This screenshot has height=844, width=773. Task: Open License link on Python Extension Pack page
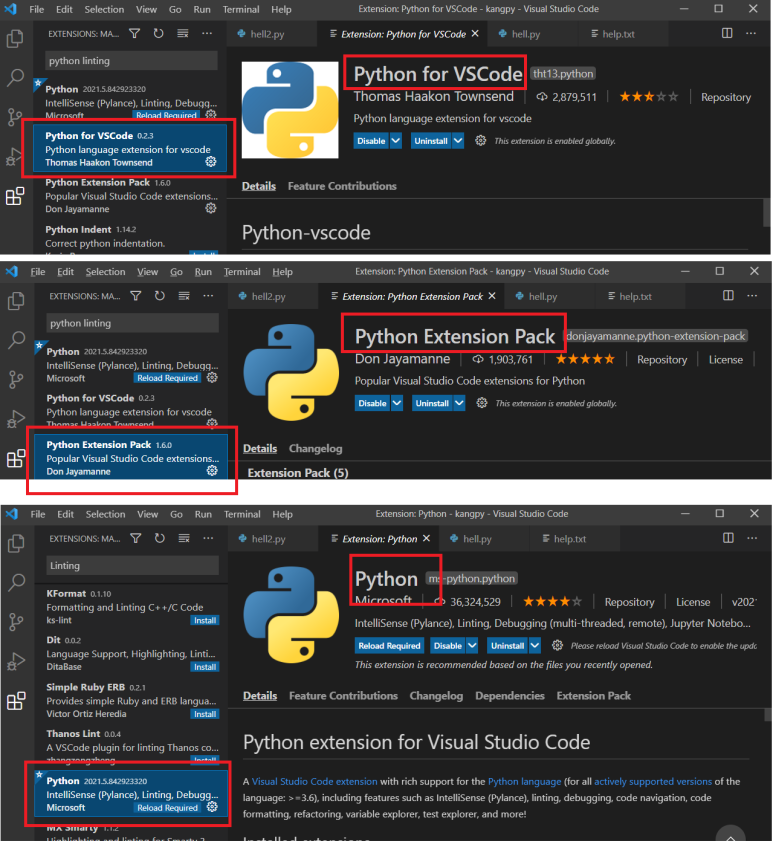click(725, 360)
